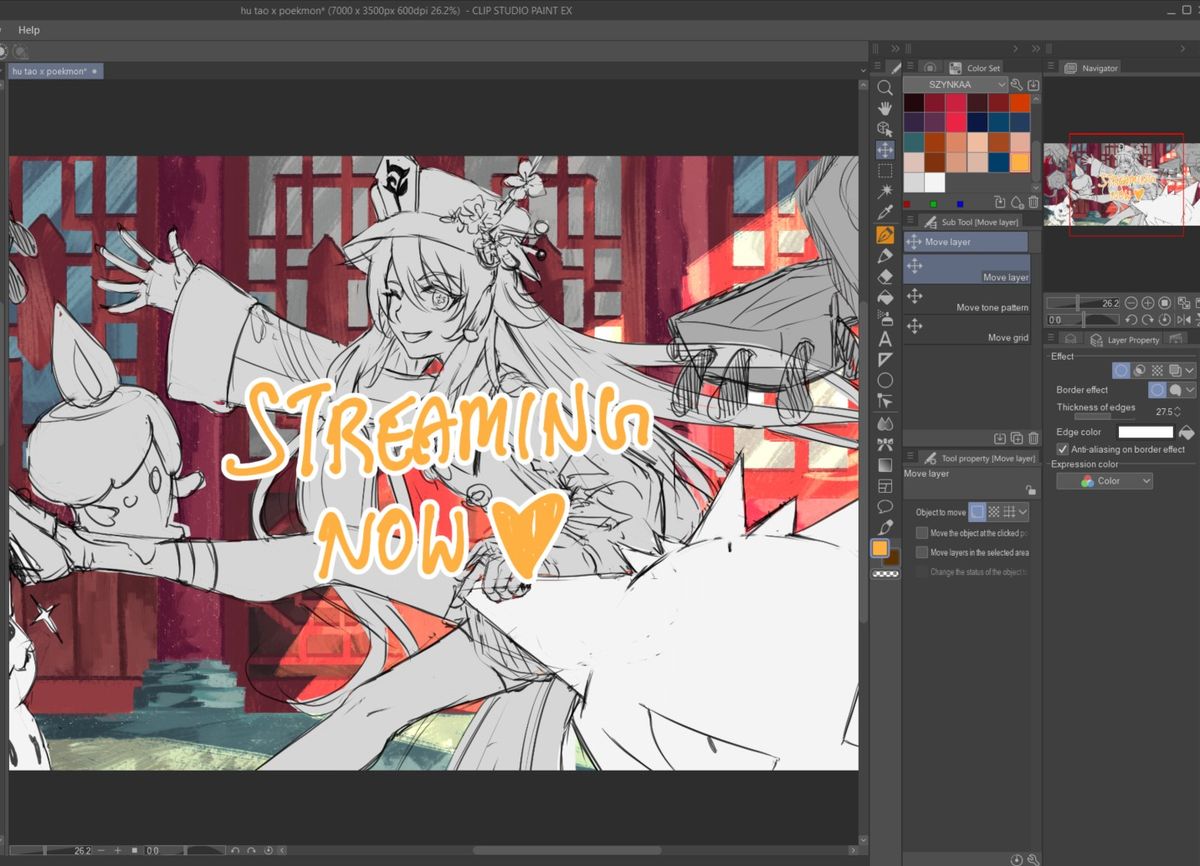Open the Help menu
This screenshot has height=866, width=1200.
tap(29, 30)
